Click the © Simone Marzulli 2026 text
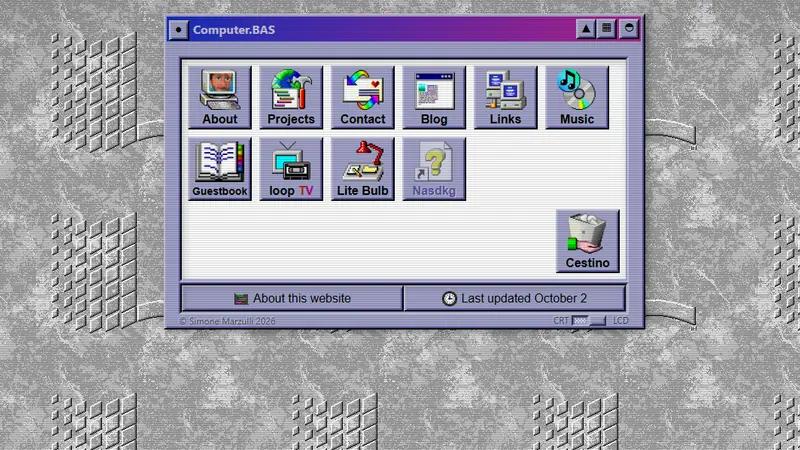 227,321
